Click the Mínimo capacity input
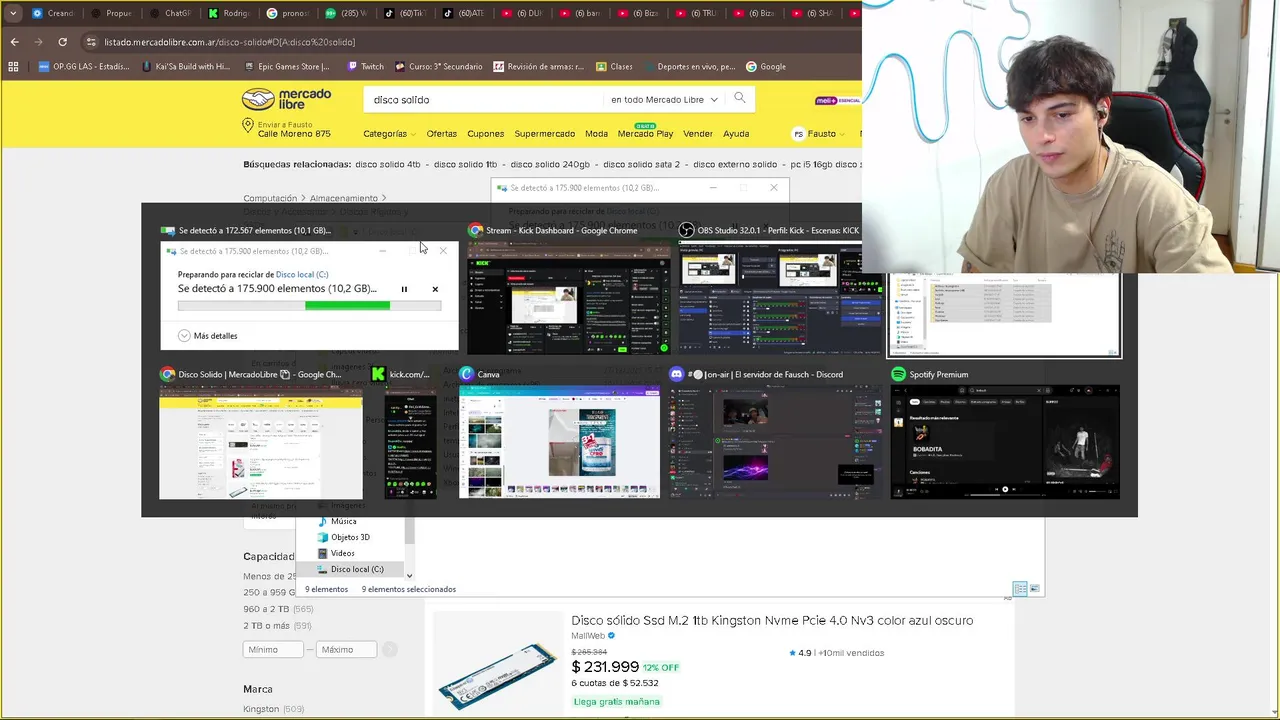The height and width of the screenshot is (720, 1280). [273, 650]
